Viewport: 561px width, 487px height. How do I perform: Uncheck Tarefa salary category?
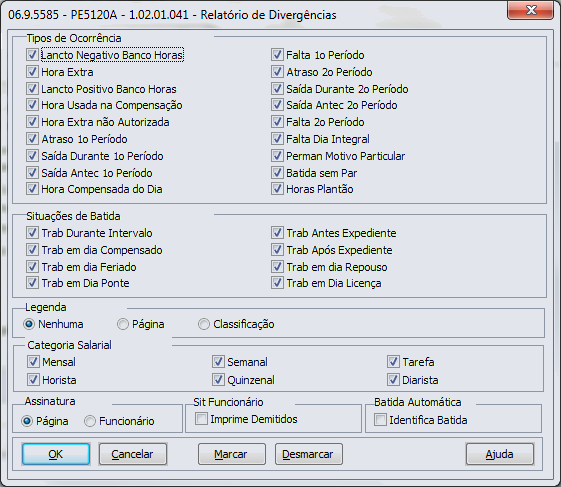pyautogui.click(x=393, y=361)
